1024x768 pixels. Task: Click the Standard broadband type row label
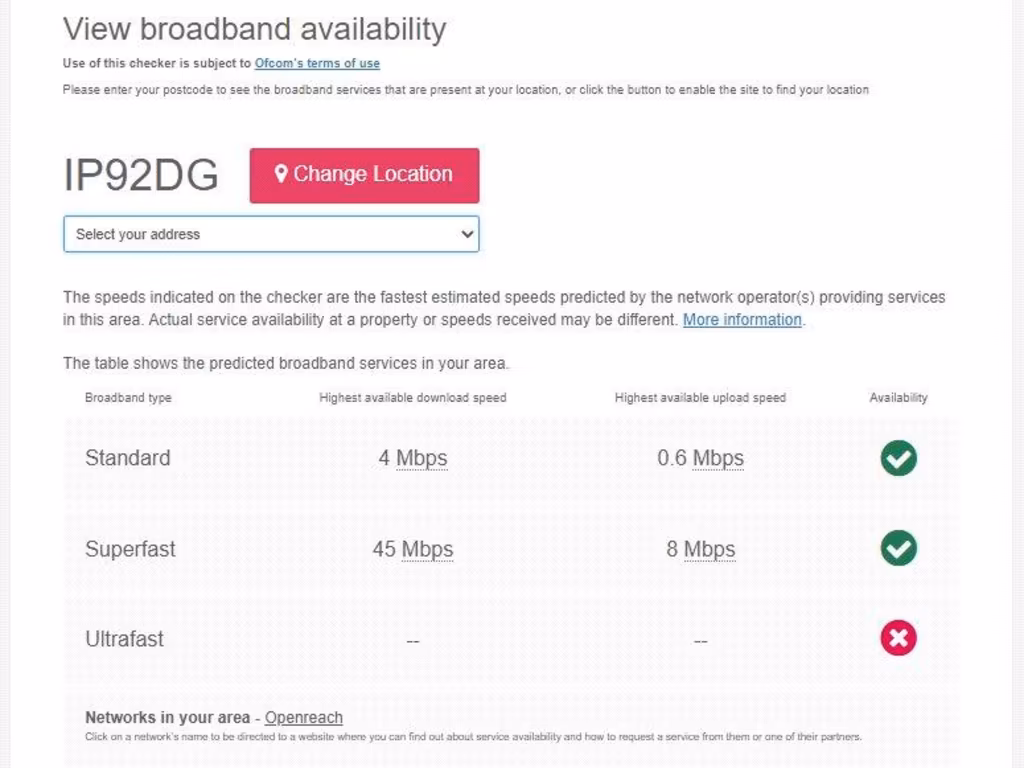128,458
